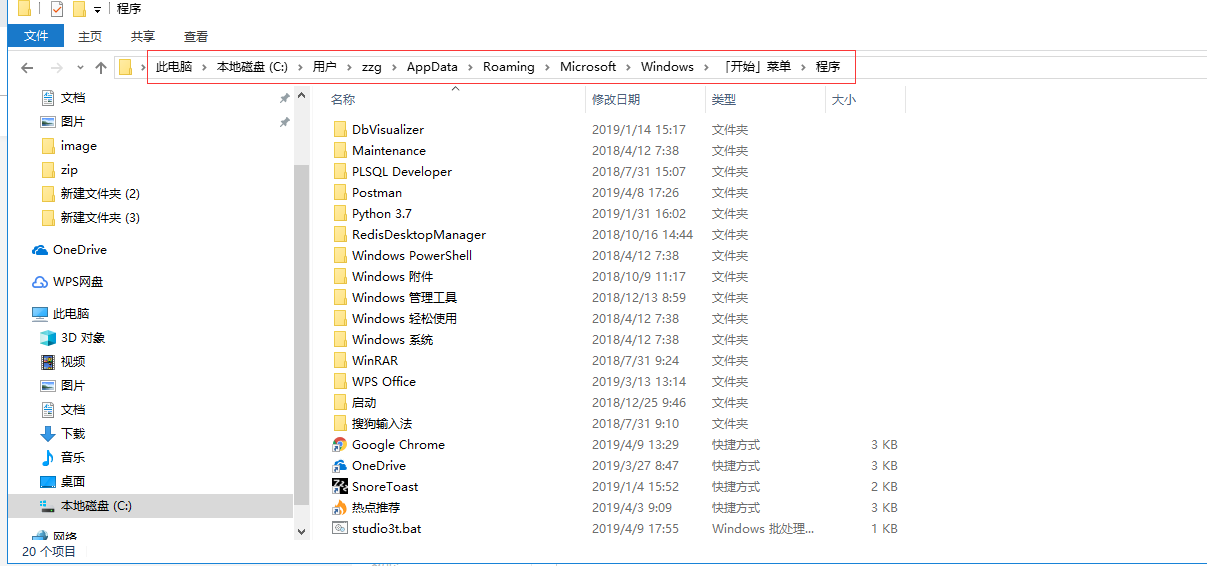Open 桌面 in navigation pane
This screenshot has height=566, width=1207.
click(x=73, y=482)
